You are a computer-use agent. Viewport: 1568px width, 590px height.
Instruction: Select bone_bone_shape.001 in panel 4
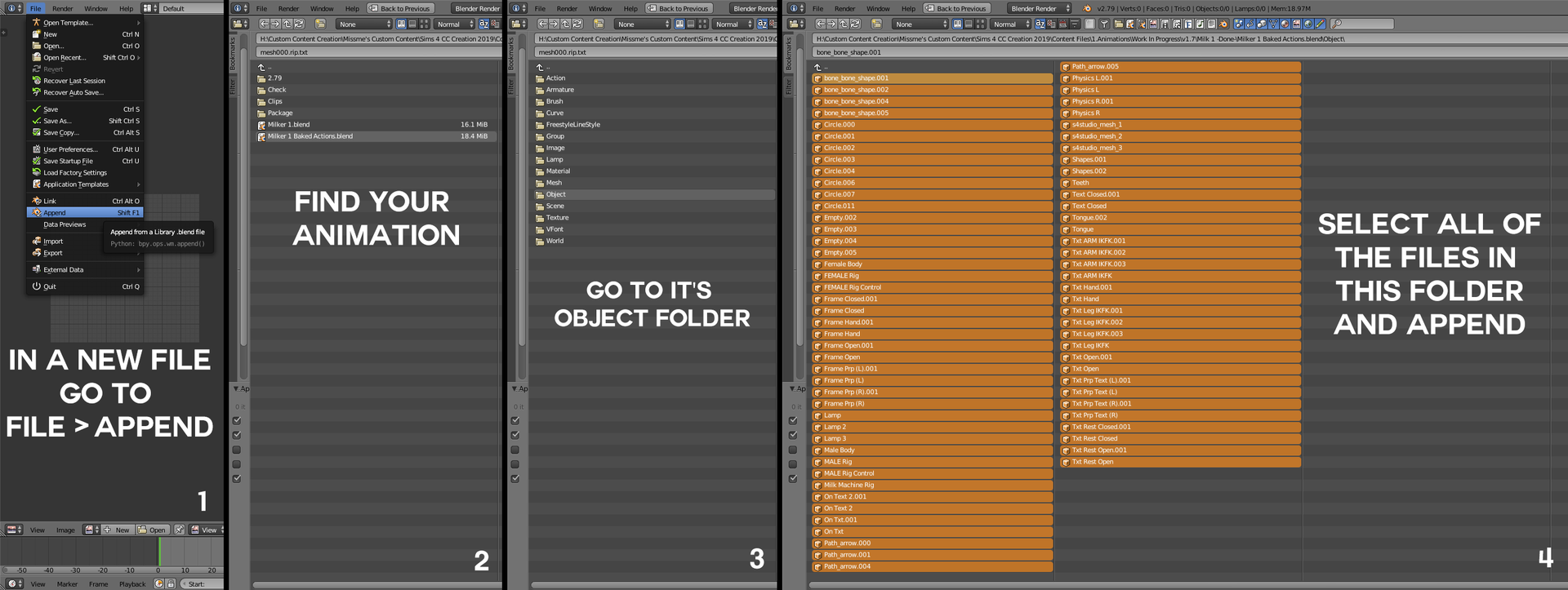coord(932,78)
